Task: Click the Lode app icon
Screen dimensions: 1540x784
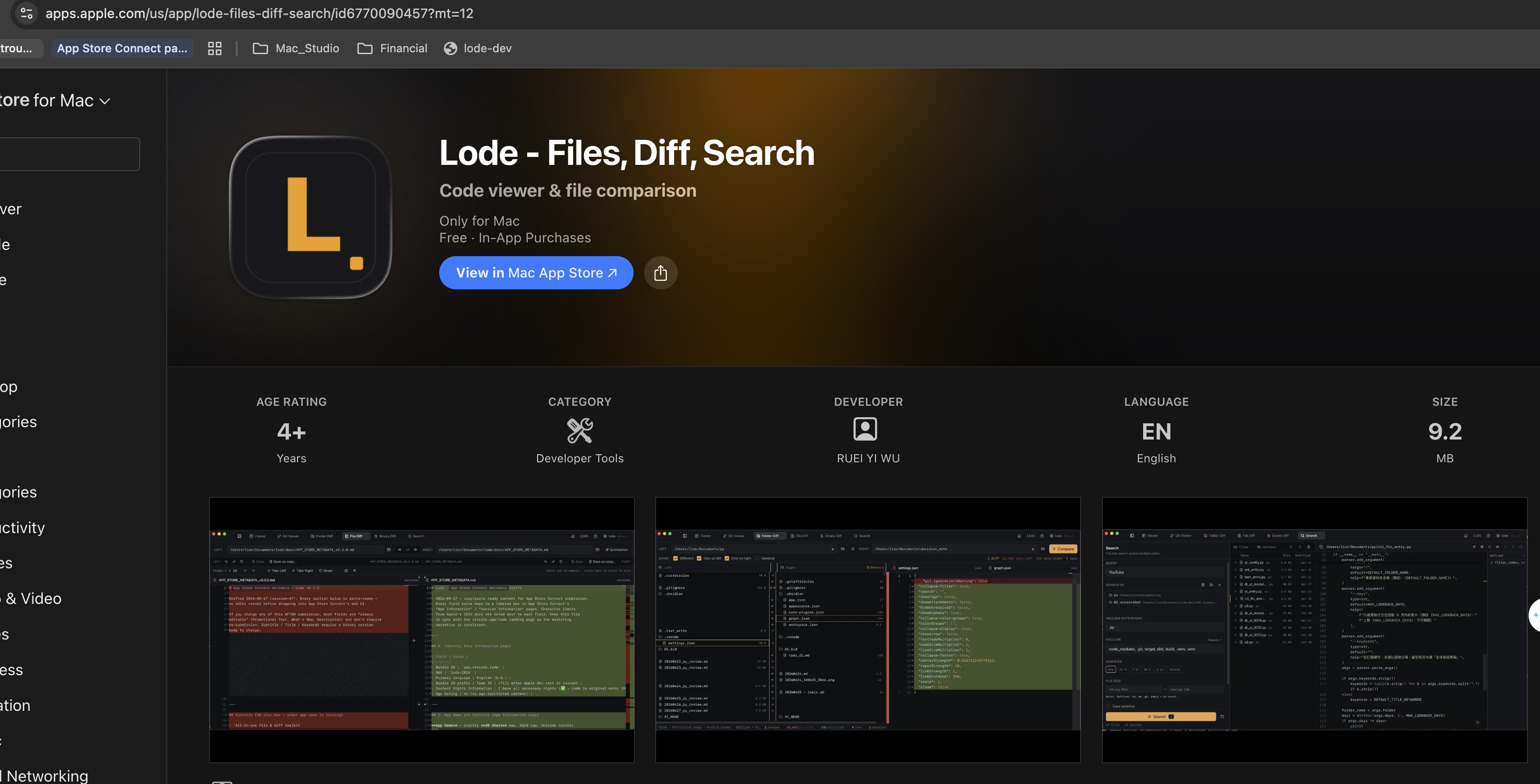Action: [x=311, y=217]
